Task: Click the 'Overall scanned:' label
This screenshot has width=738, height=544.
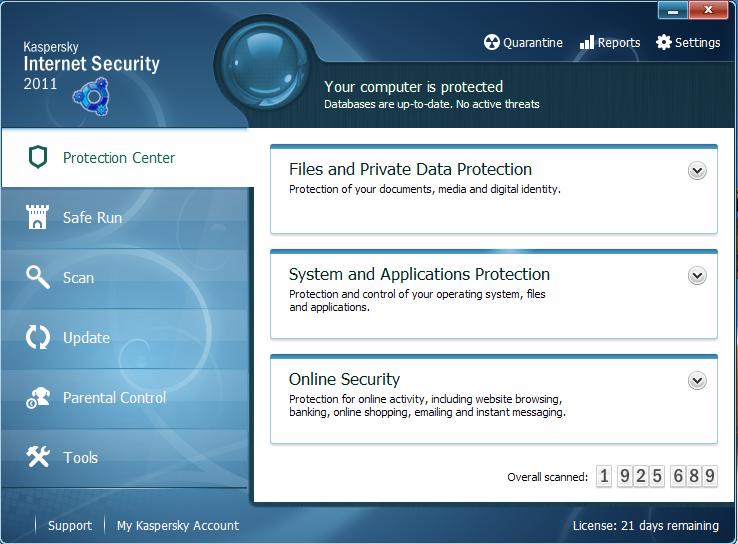Action: click(x=547, y=477)
